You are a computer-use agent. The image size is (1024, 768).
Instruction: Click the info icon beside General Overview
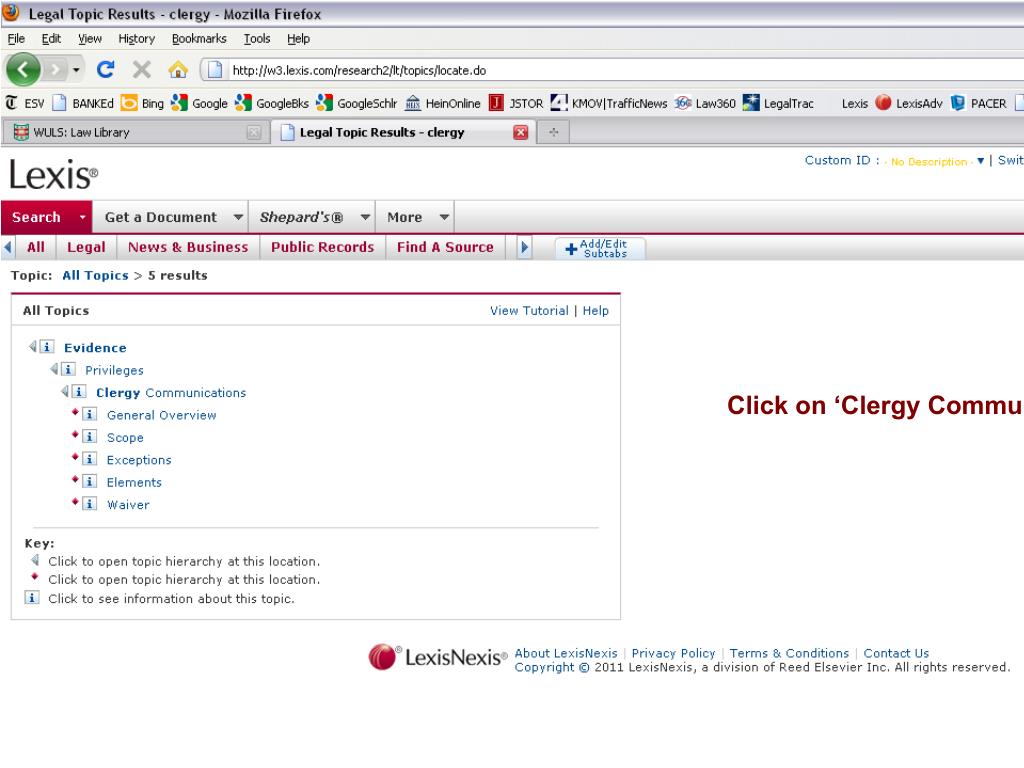(90, 414)
